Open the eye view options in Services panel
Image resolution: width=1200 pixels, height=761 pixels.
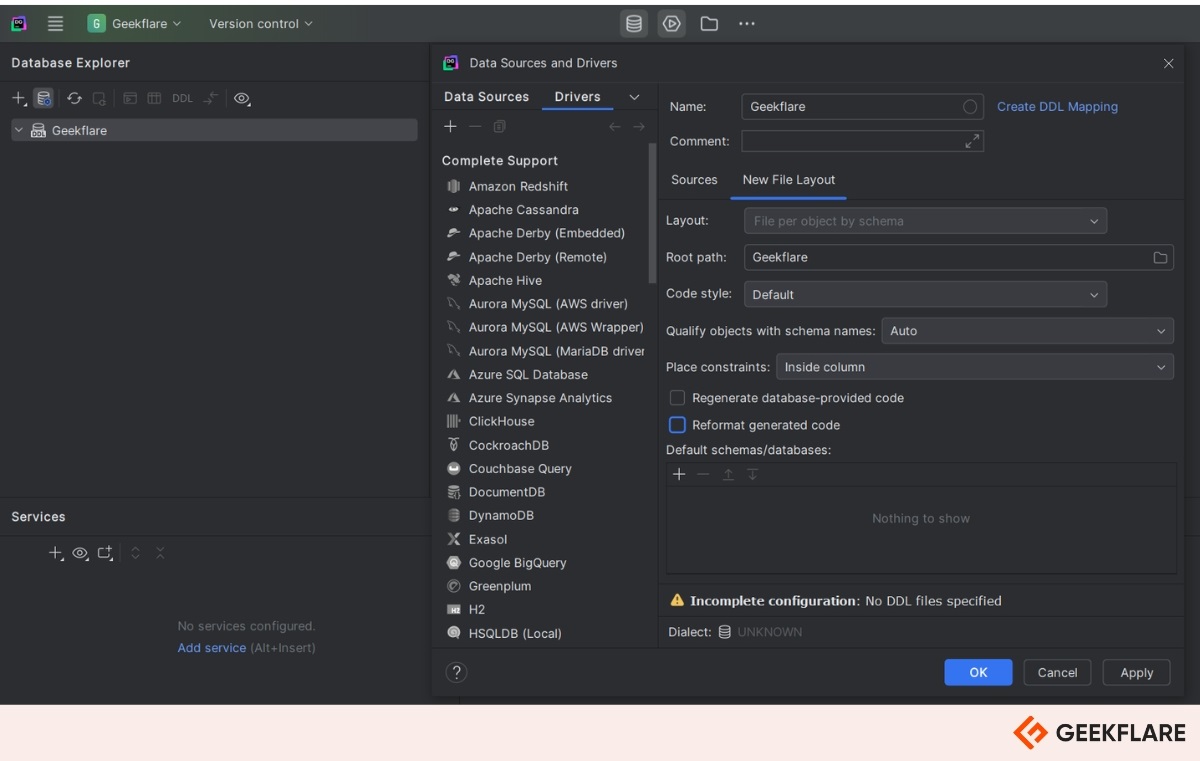point(81,552)
